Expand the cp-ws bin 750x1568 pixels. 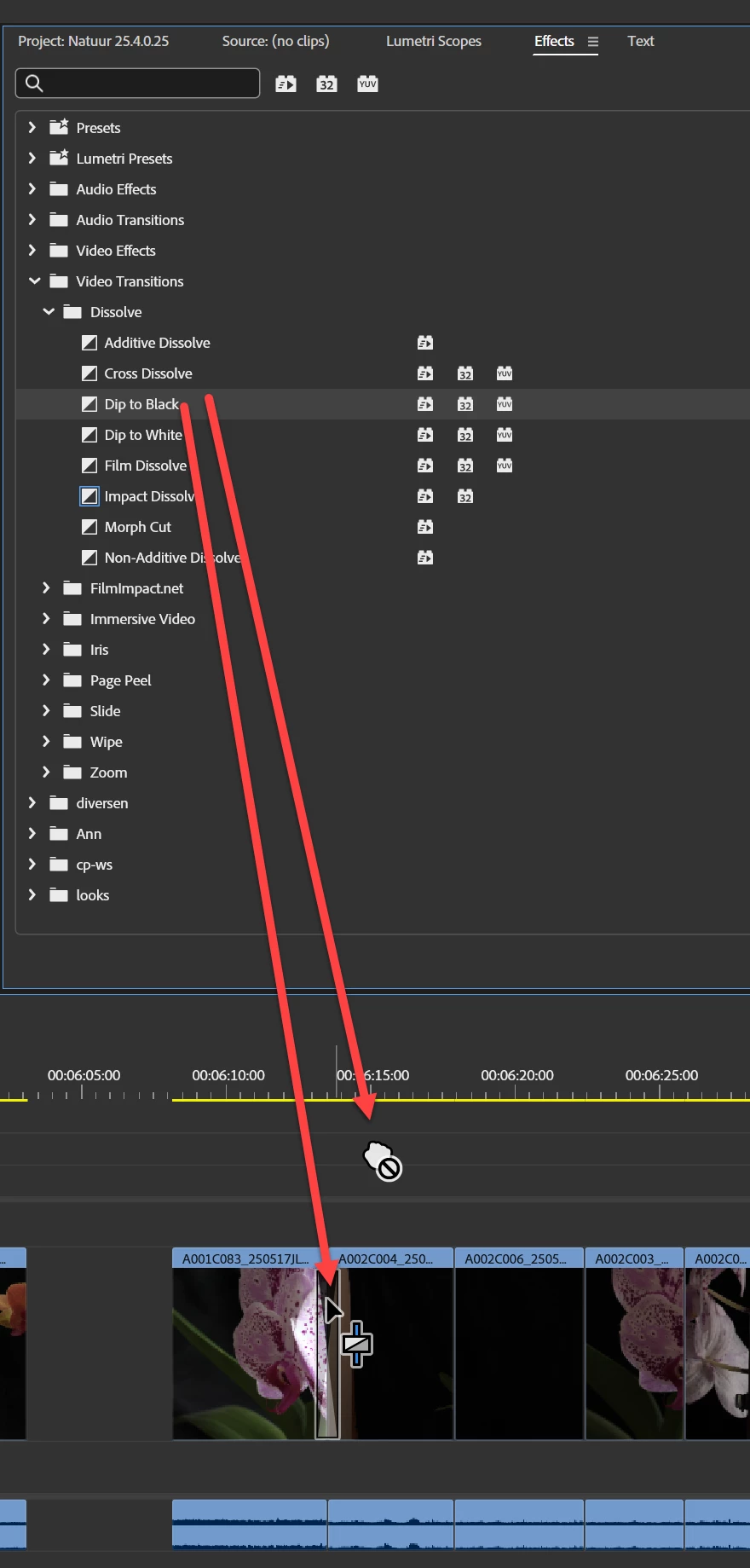(x=32, y=864)
